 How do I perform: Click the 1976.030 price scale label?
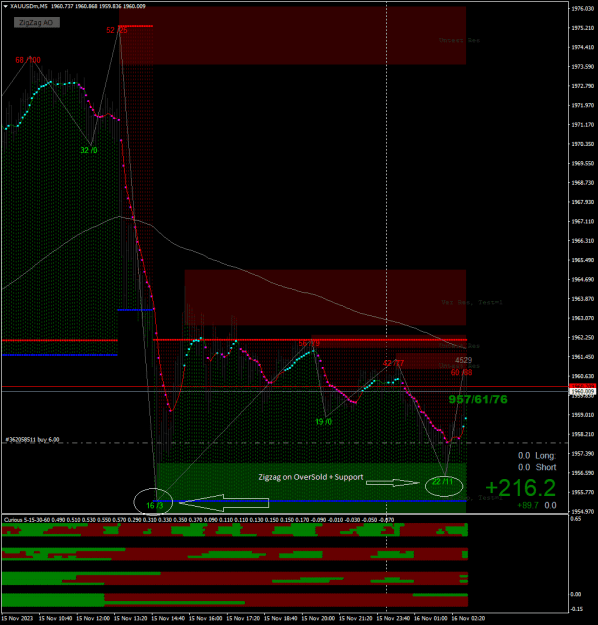pyautogui.click(x=582, y=8)
